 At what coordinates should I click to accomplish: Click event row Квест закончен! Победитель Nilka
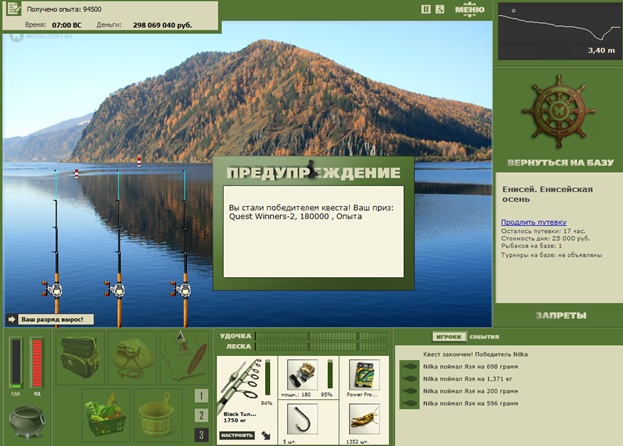click(x=476, y=354)
